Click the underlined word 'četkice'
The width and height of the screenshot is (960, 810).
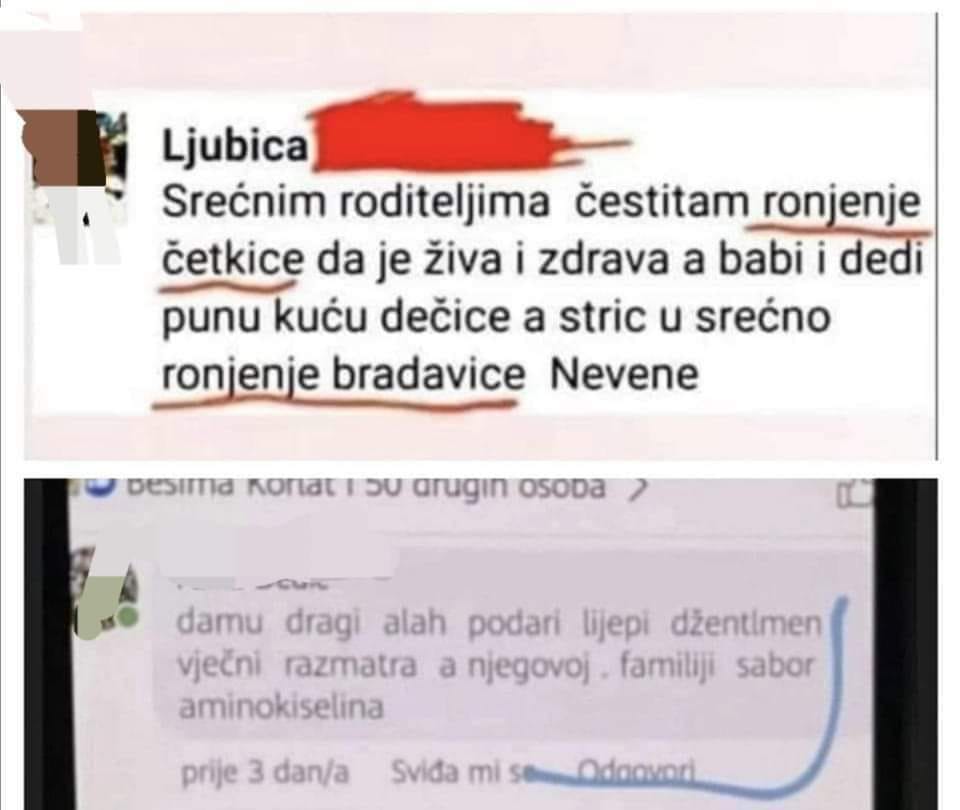[x=233, y=261]
